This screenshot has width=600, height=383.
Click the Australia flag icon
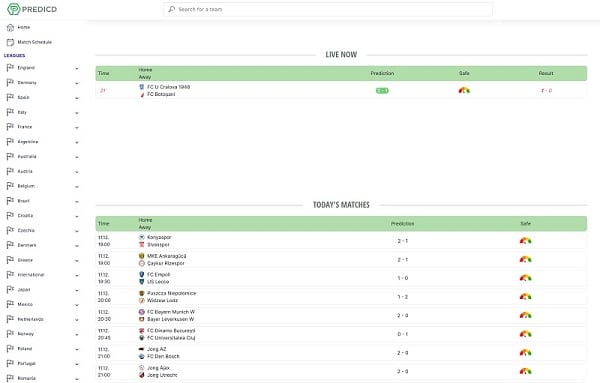tap(10, 156)
